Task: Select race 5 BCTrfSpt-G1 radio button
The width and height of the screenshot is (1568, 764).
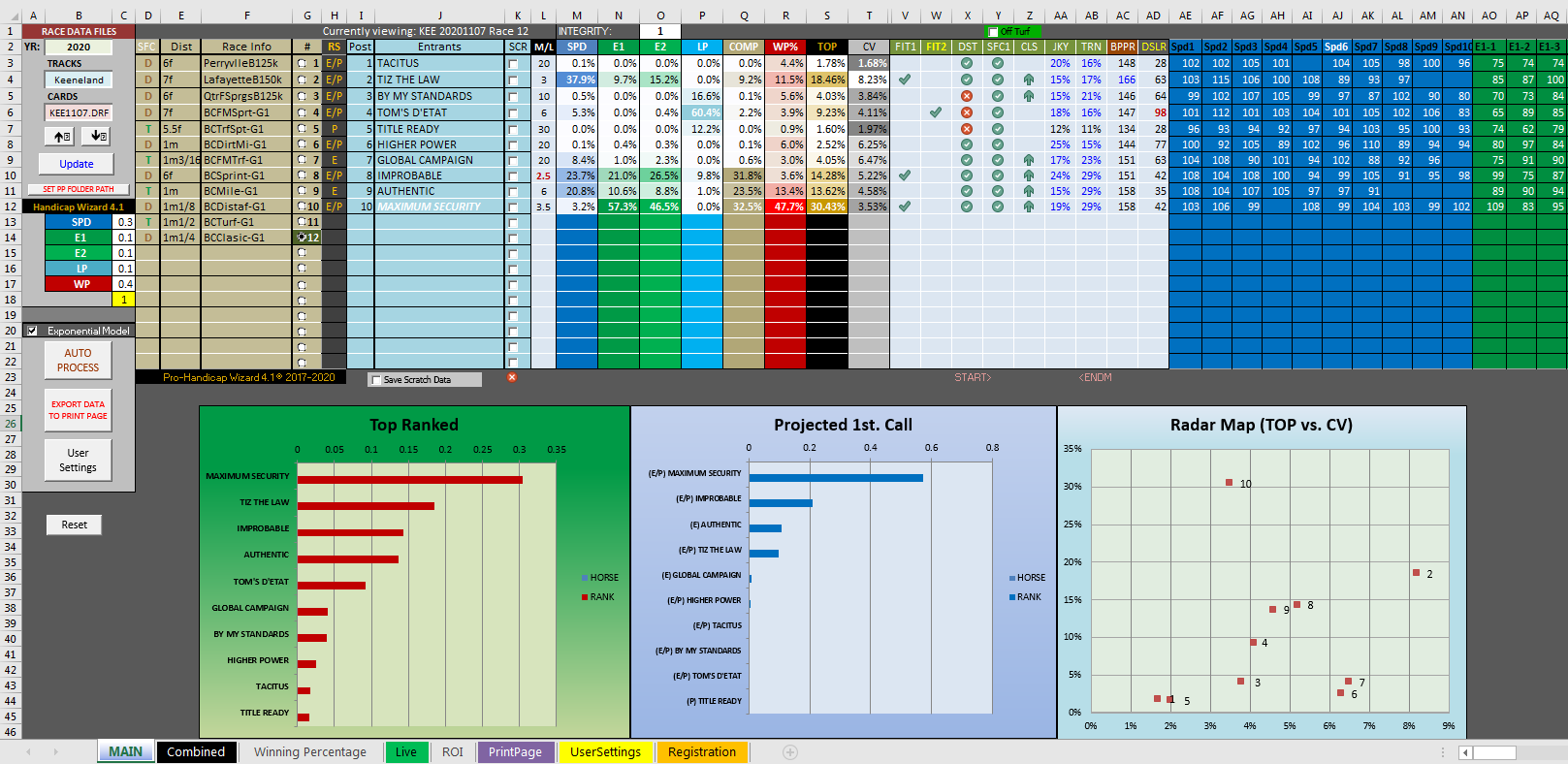Action: (x=302, y=129)
